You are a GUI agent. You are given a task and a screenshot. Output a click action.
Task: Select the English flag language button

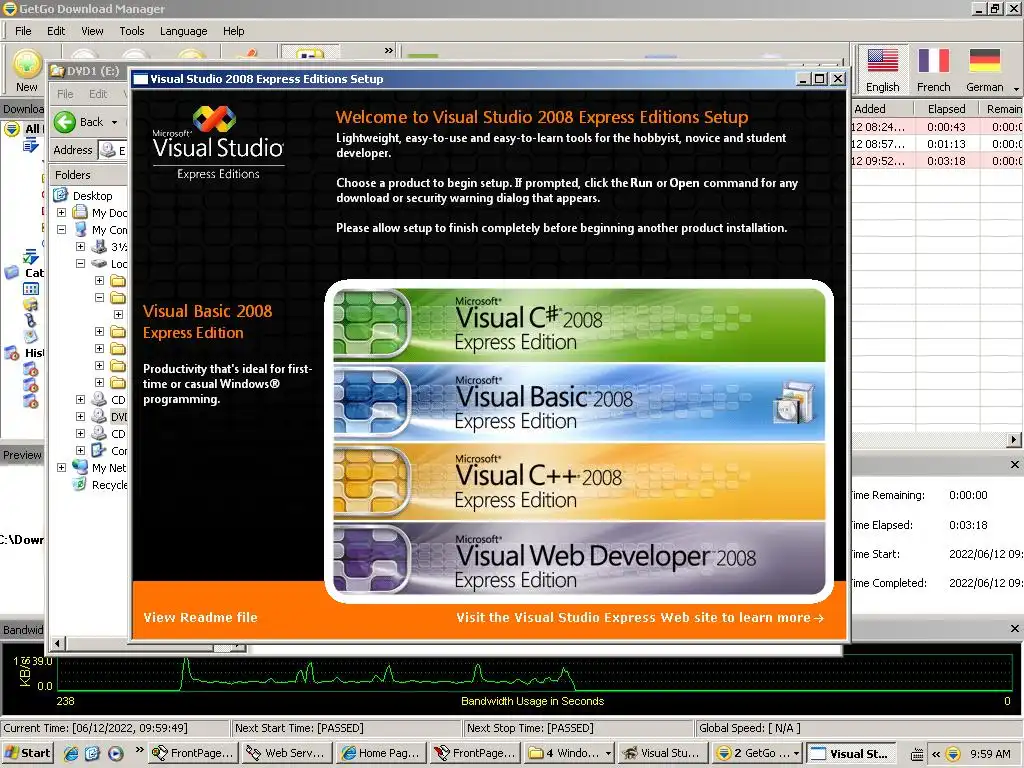(882, 71)
